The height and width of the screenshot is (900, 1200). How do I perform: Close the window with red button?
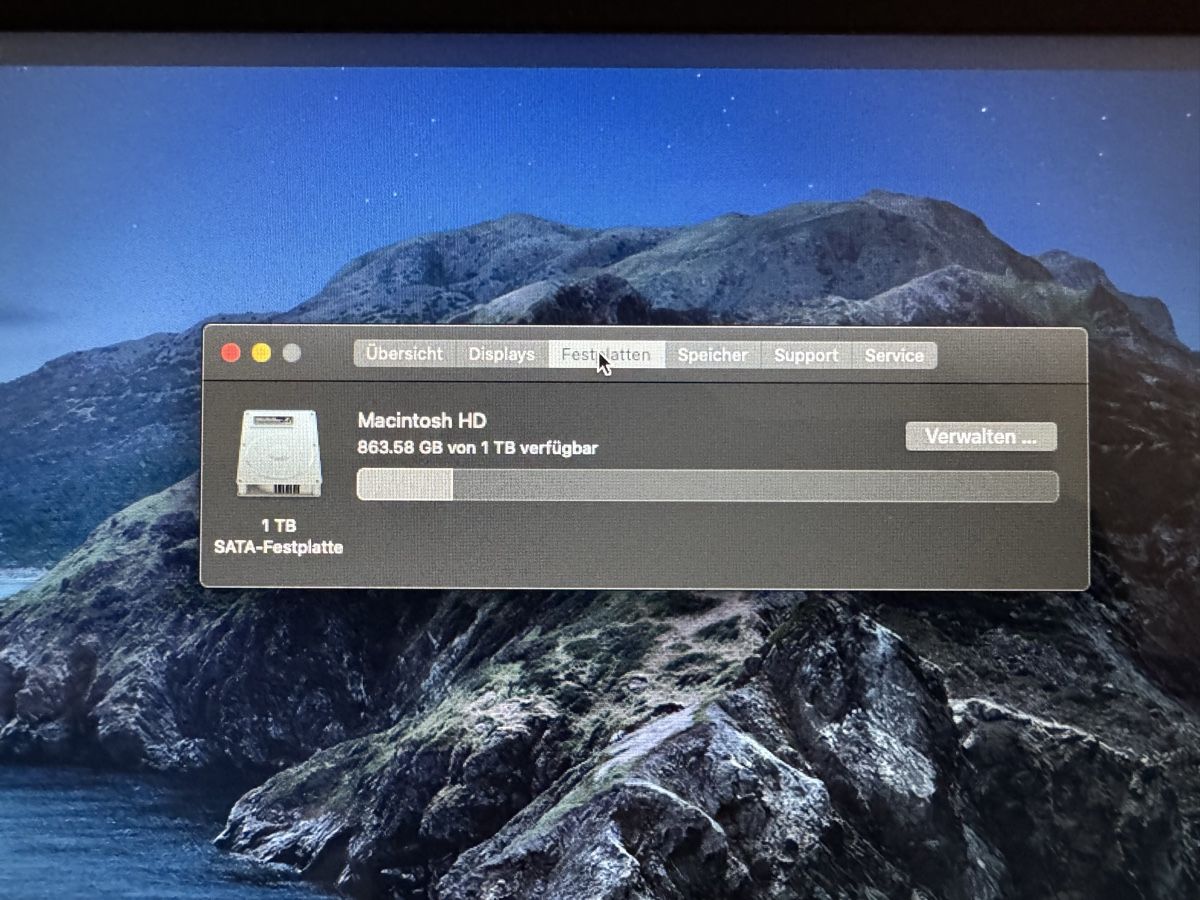click(231, 353)
